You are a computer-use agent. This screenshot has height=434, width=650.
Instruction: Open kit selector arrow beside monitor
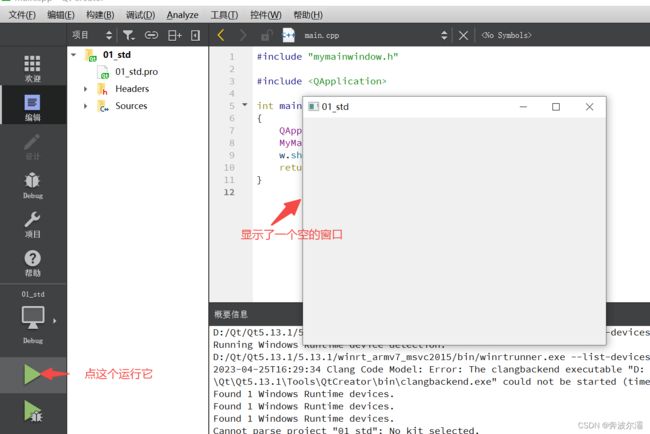[x=54, y=320]
